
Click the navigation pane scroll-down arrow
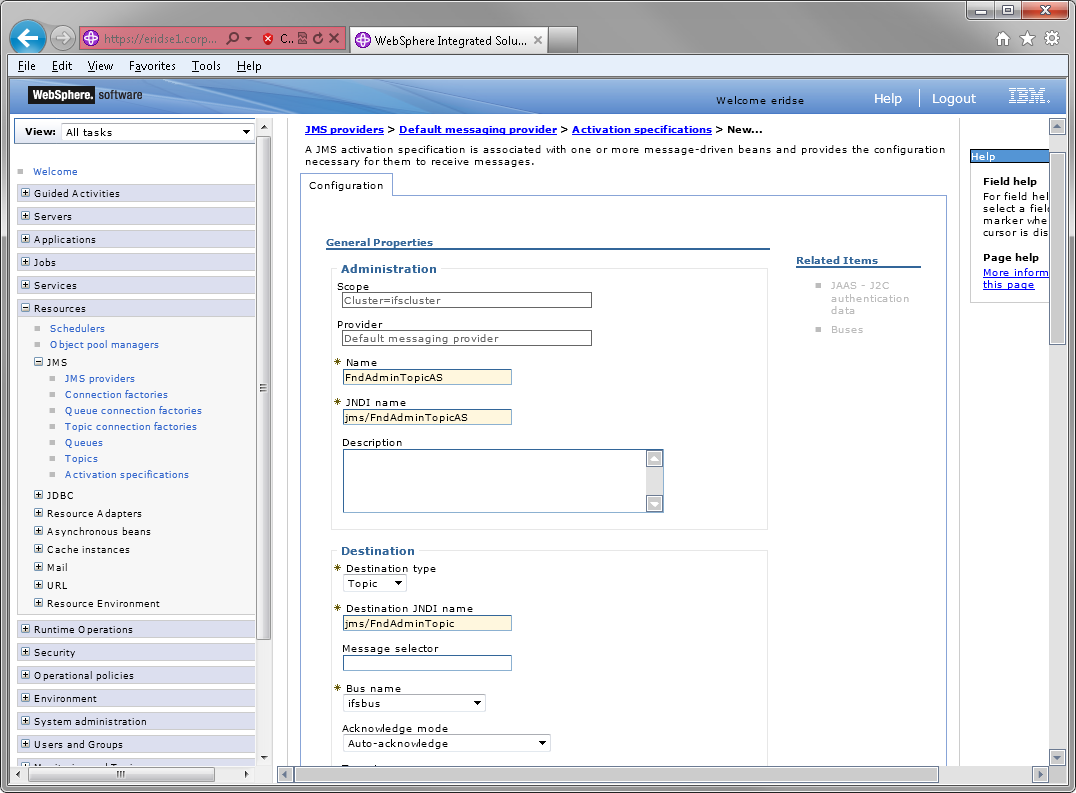tap(264, 757)
